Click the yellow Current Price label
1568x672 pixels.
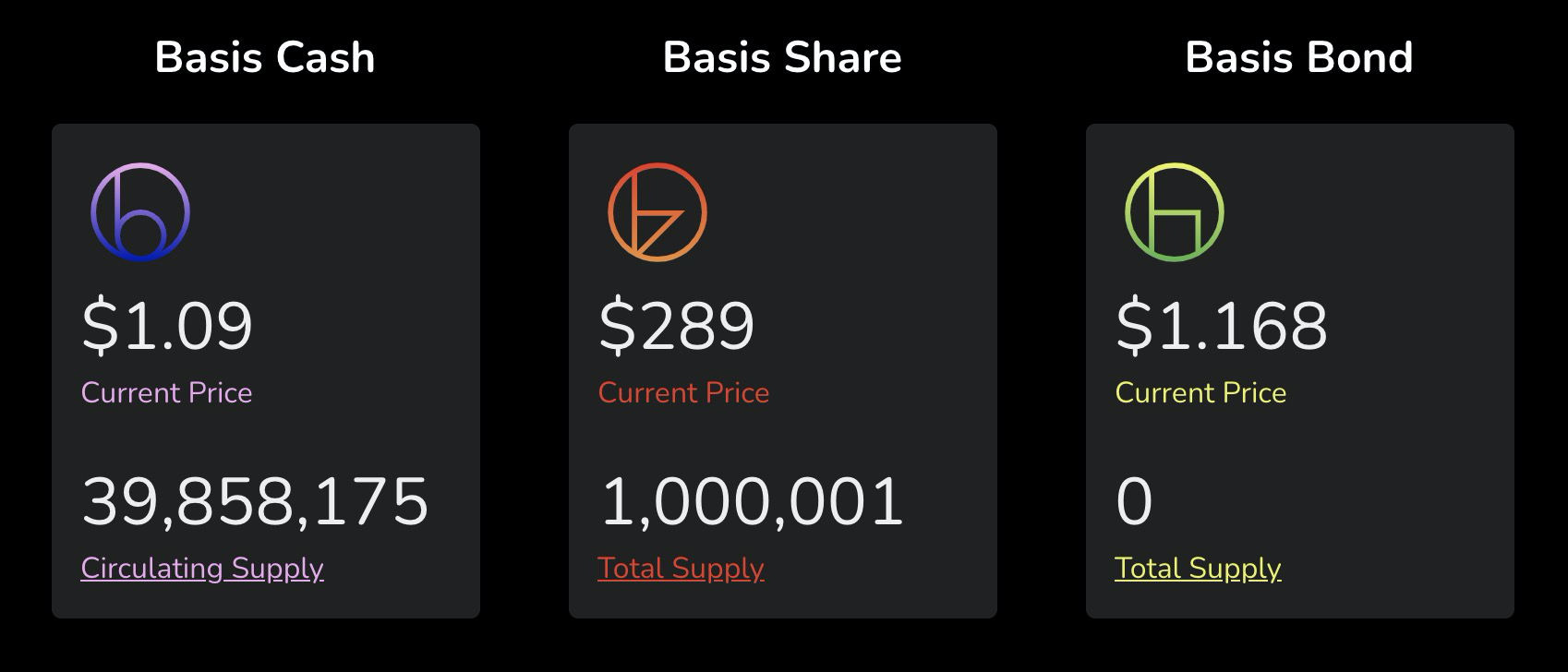click(1200, 392)
